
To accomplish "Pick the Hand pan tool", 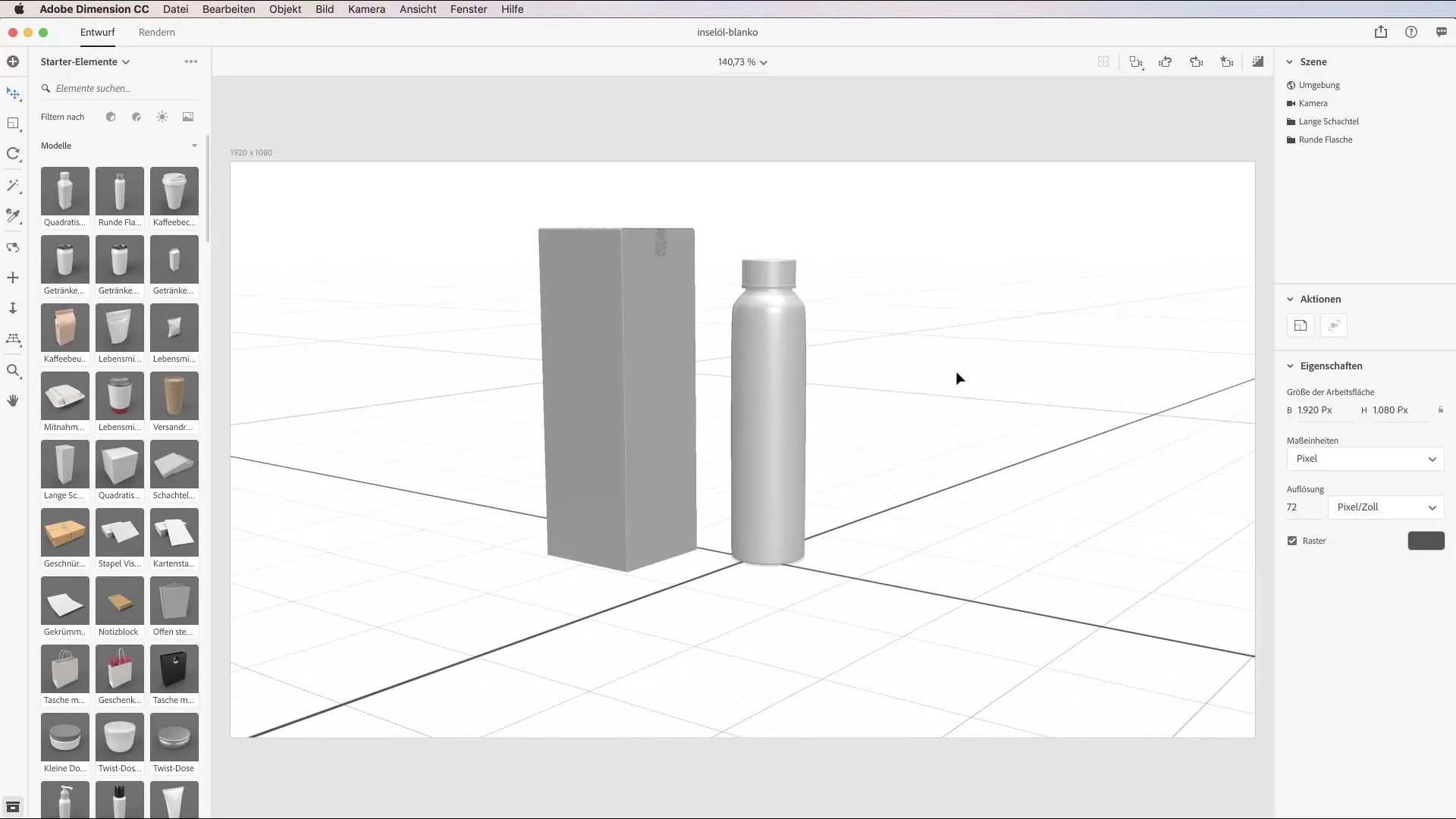I will coord(13,400).
